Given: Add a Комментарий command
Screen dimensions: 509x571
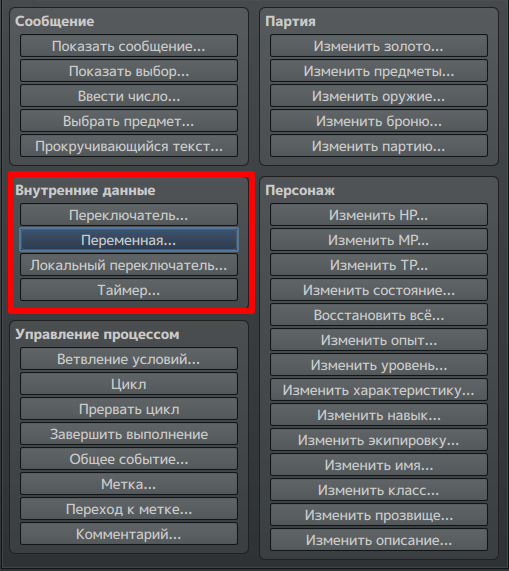Looking at the screenshot, I should 129,534.
